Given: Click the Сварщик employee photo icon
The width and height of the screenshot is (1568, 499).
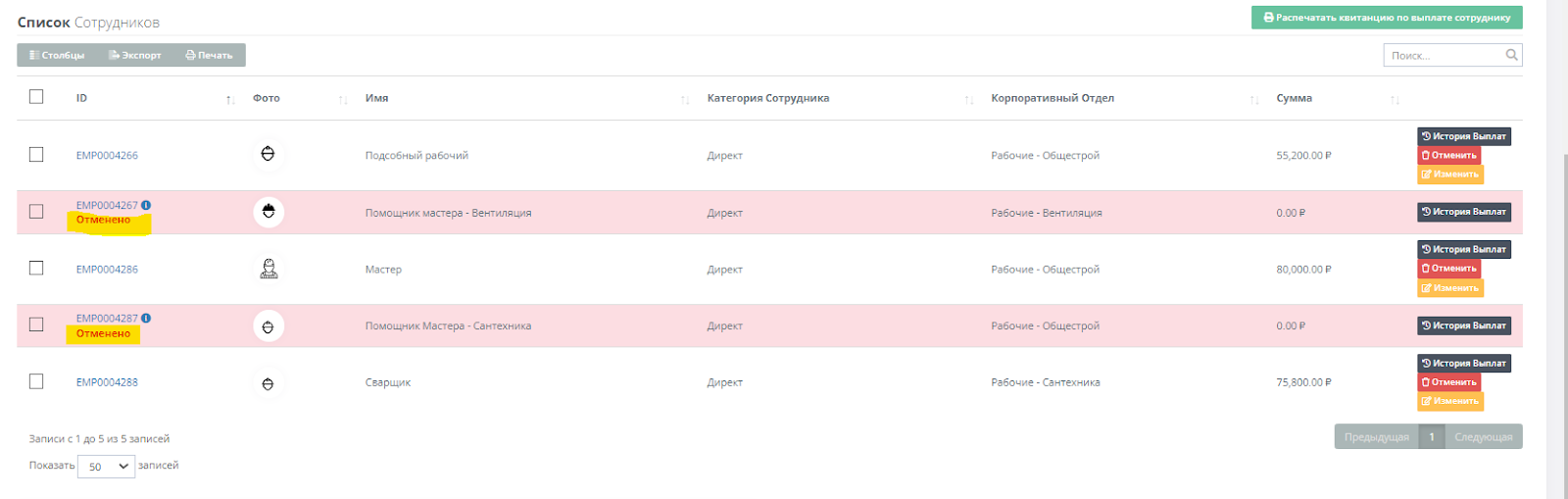Looking at the screenshot, I should point(268,383).
